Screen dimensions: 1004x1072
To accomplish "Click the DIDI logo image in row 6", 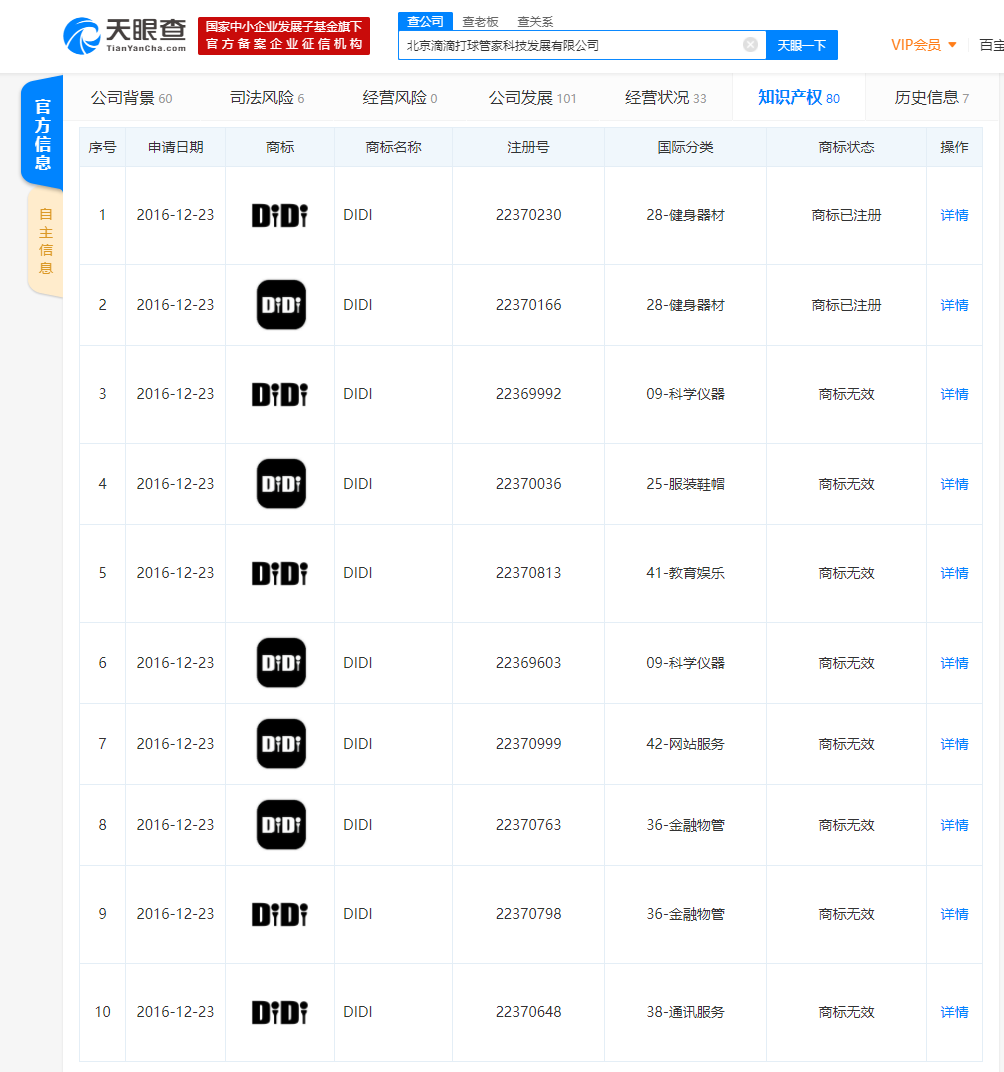I will pos(281,663).
